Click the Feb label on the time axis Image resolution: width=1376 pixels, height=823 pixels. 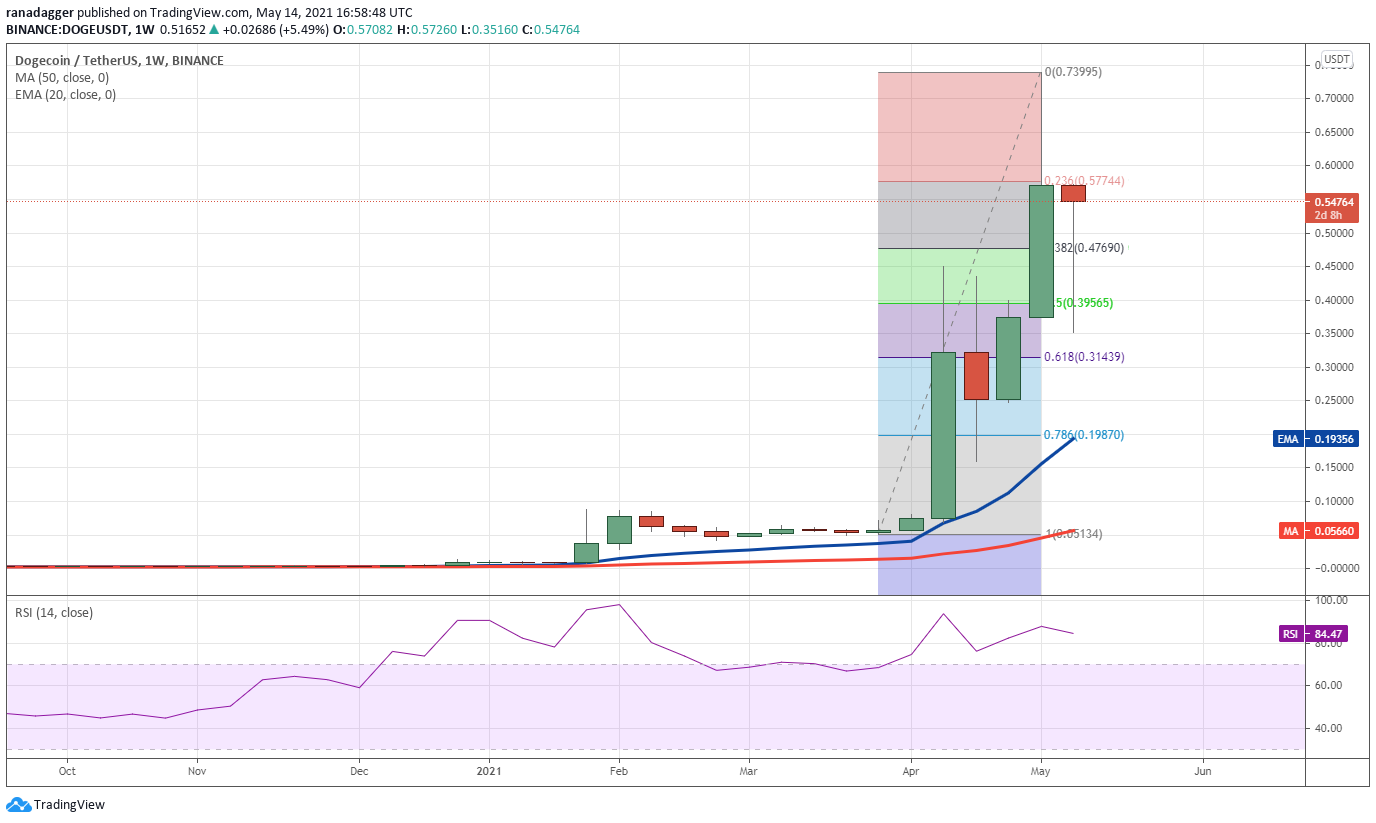618,771
